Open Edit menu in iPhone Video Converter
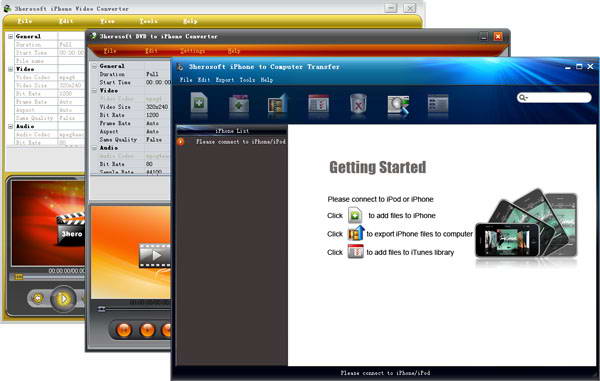The image size is (600, 381). click(66, 21)
